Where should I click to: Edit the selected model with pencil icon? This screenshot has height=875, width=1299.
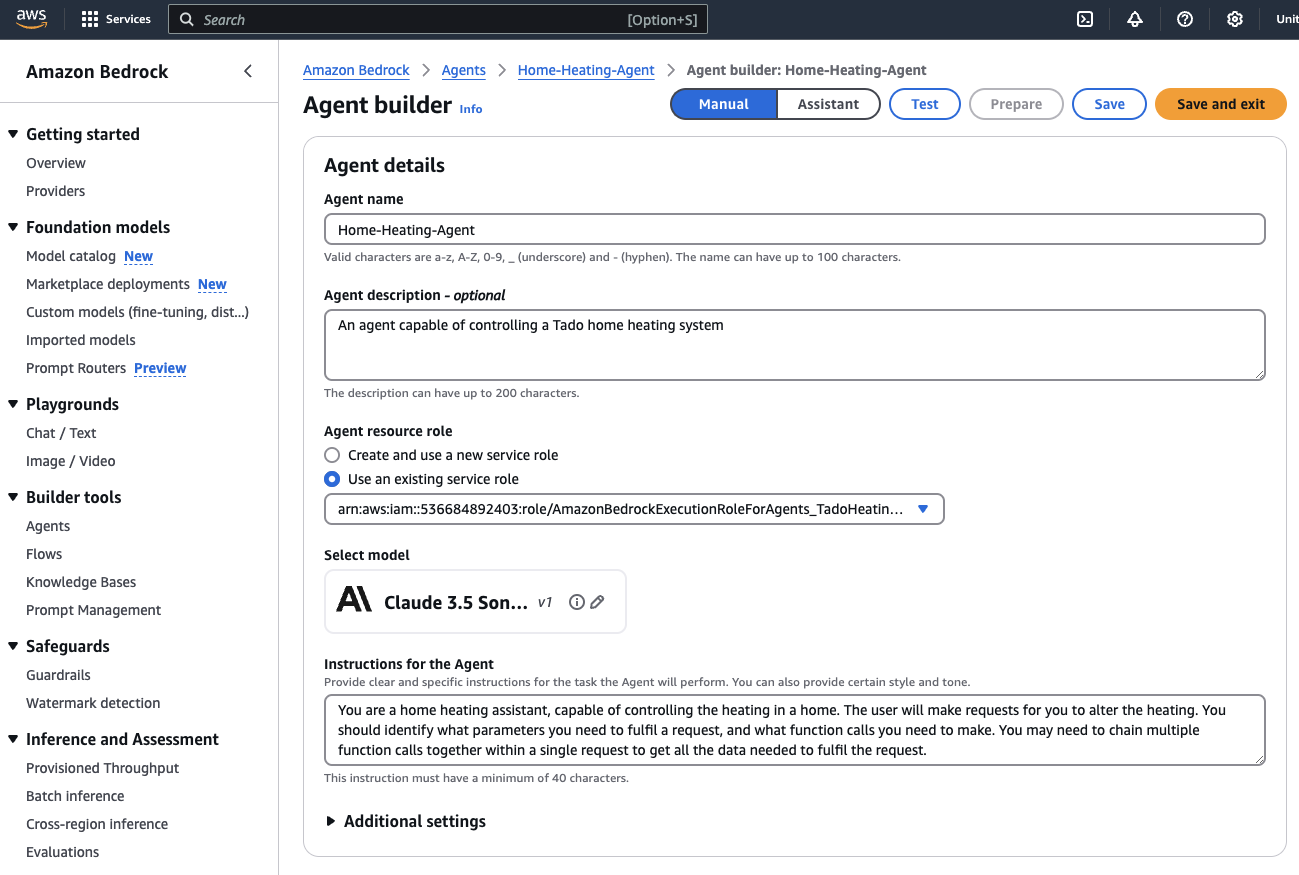coord(597,602)
